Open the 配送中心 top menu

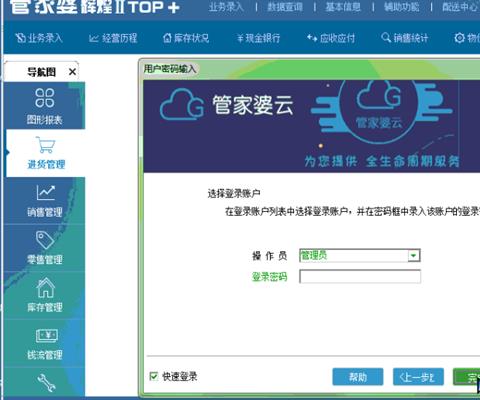click(460, 7)
